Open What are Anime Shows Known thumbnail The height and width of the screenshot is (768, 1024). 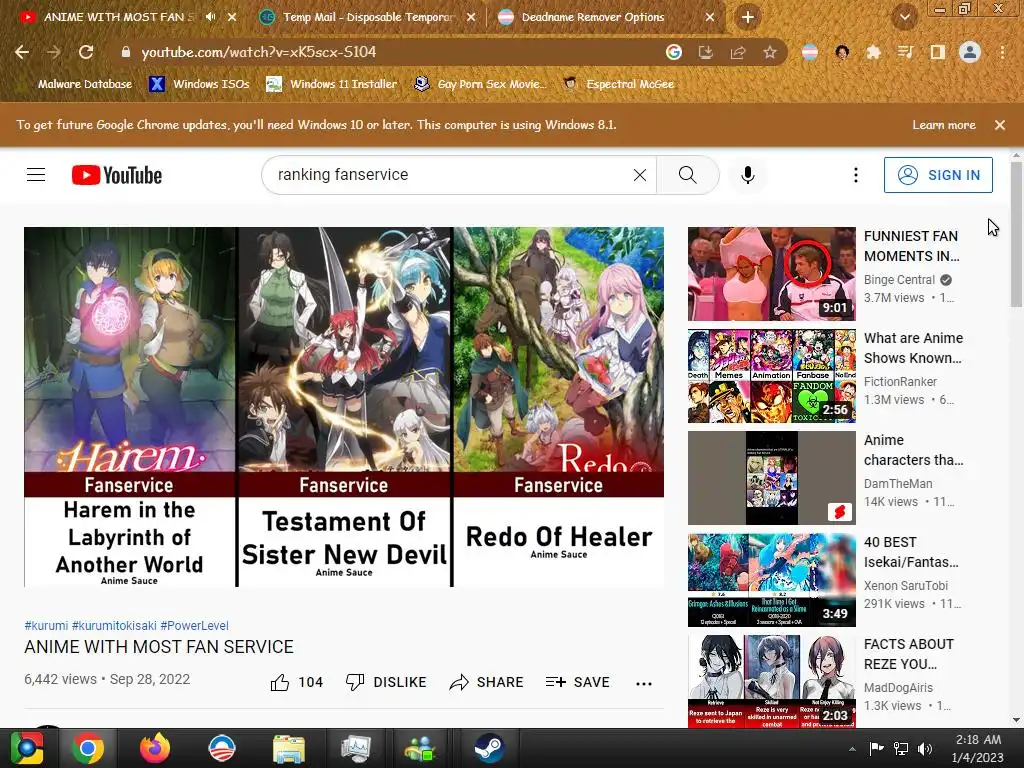[x=771, y=376]
